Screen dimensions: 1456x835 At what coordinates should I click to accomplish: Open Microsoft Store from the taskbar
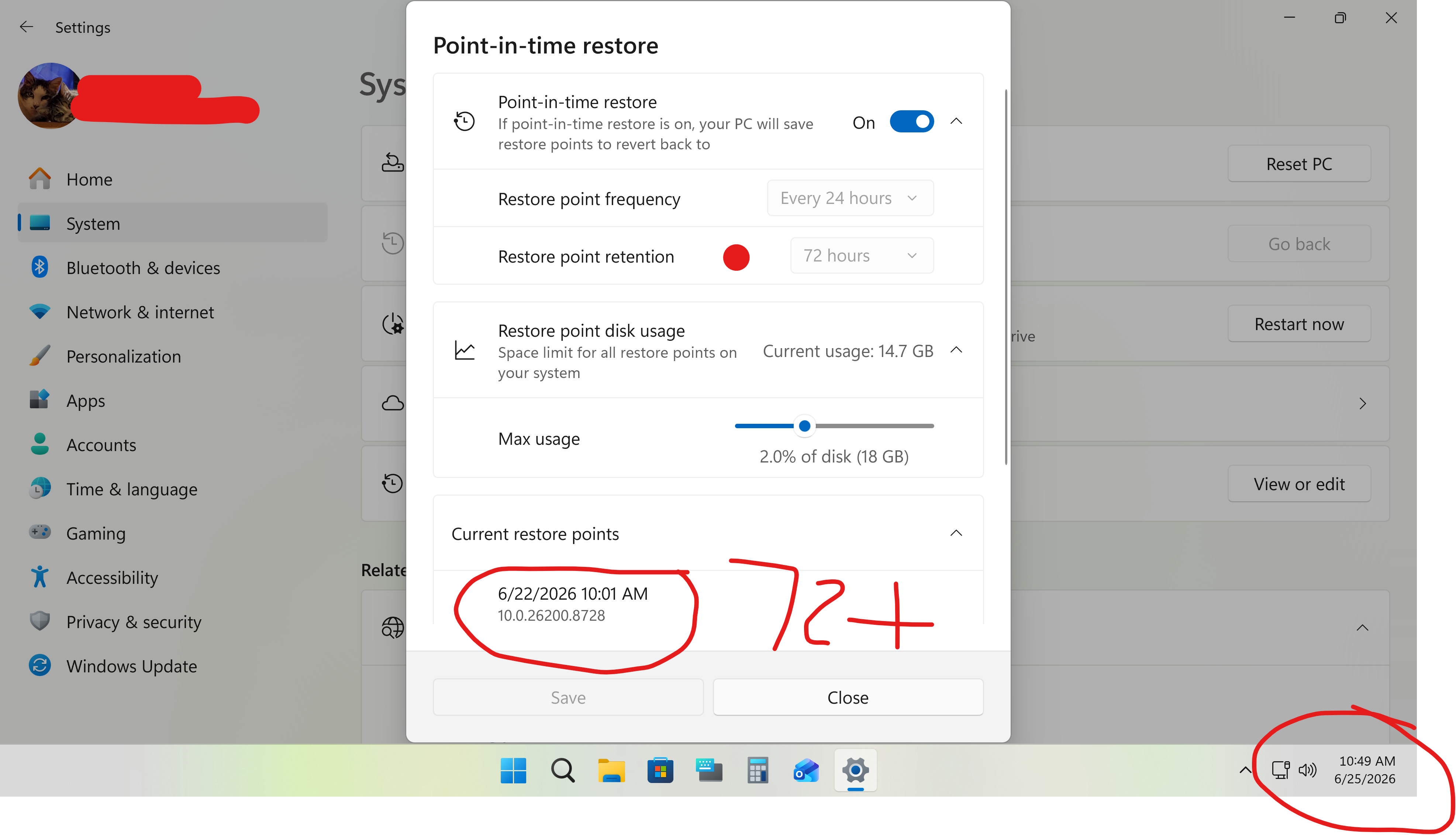[660, 770]
